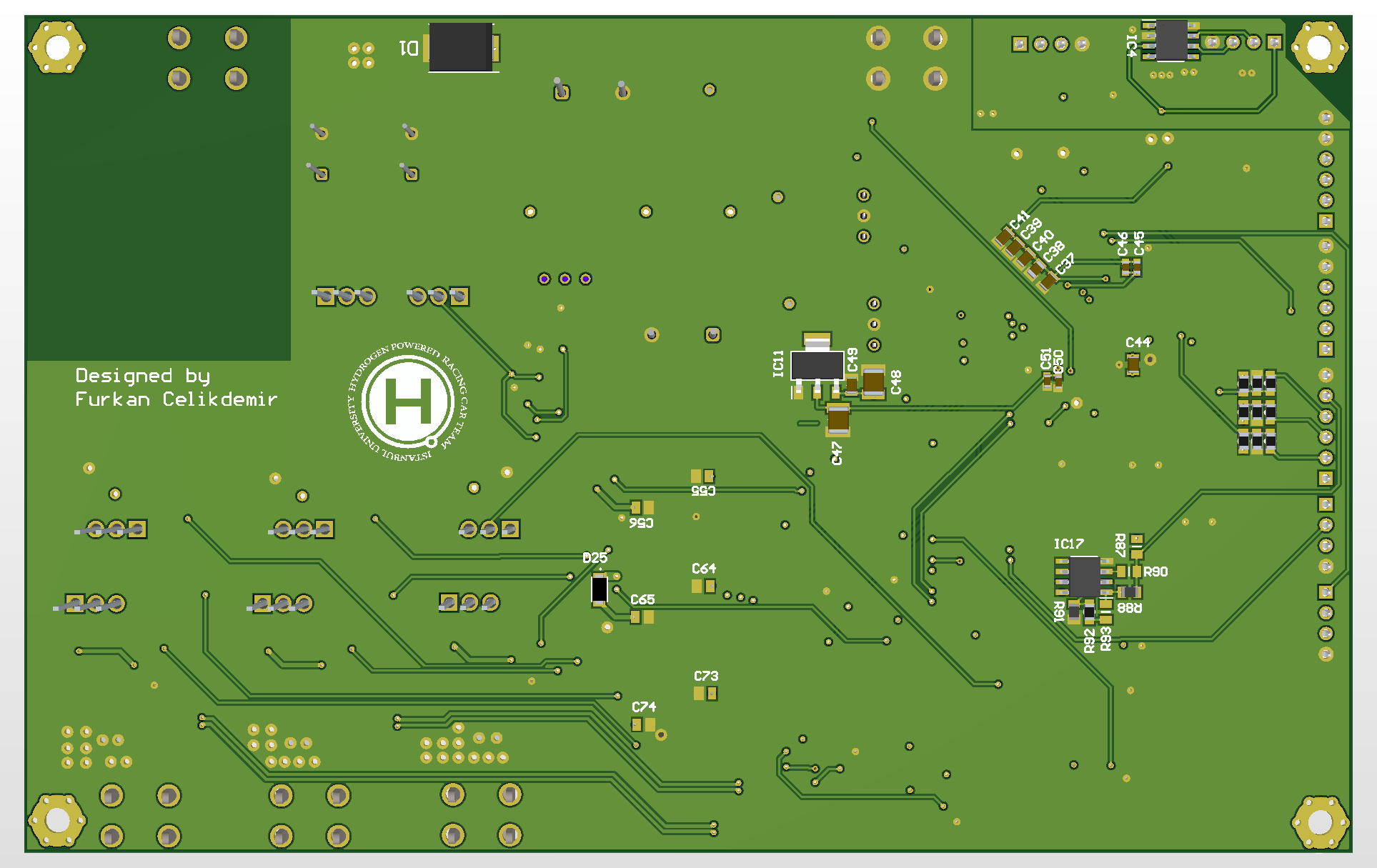The height and width of the screenshot is (868, 1377).
Task: Select IC4 chip in top-right corner
Action: pyautogui.click(x=1172, y=41)
